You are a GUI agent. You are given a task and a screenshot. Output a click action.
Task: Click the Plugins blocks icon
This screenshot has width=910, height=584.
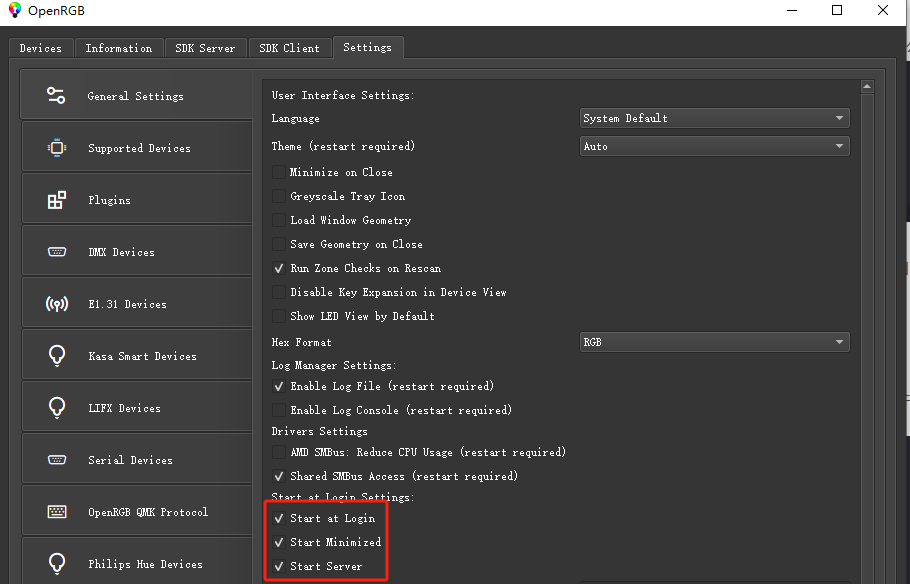pos(56,200)
